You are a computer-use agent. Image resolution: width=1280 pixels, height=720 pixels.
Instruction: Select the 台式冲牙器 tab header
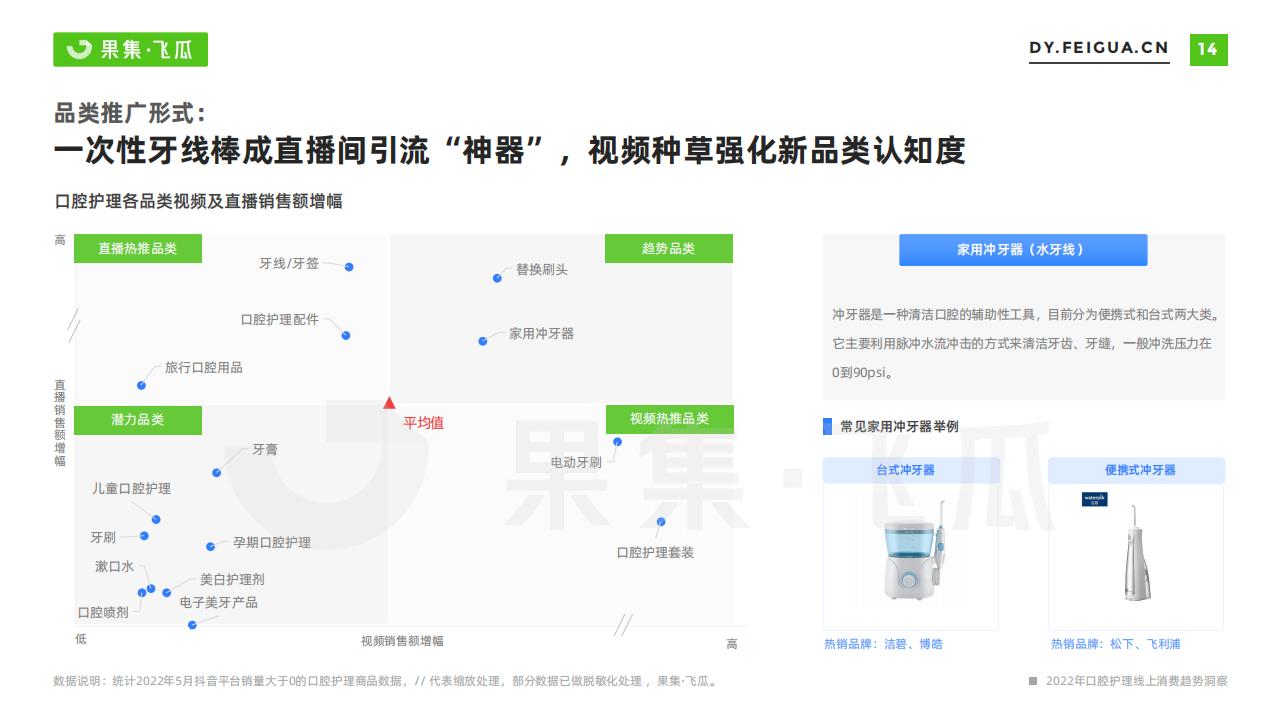coord(911,470)
